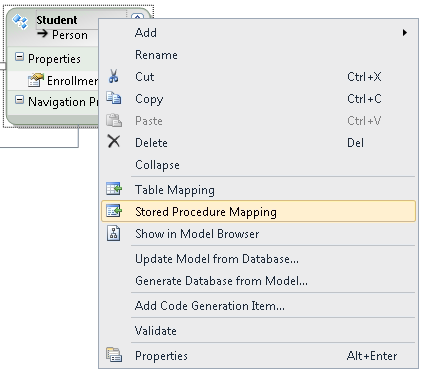Select Rename in the context menu

click(258, 55)
